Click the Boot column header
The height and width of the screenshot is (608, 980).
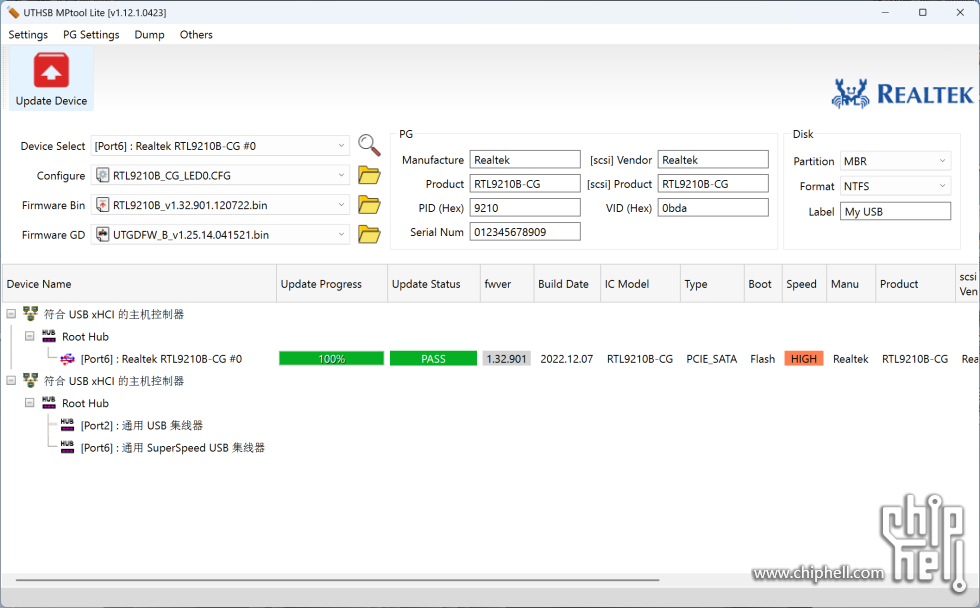[x=763, y=284]
